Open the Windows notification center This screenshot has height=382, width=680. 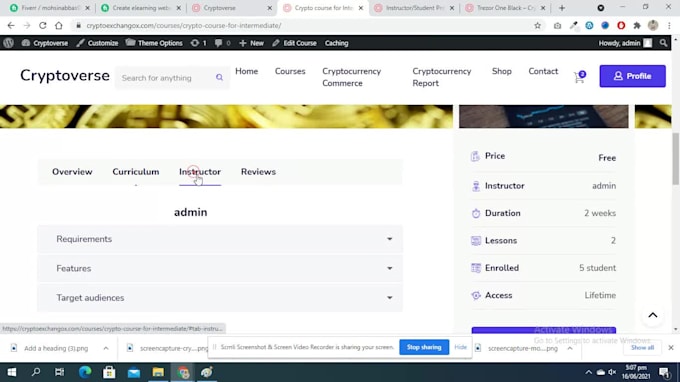(664, 372)
